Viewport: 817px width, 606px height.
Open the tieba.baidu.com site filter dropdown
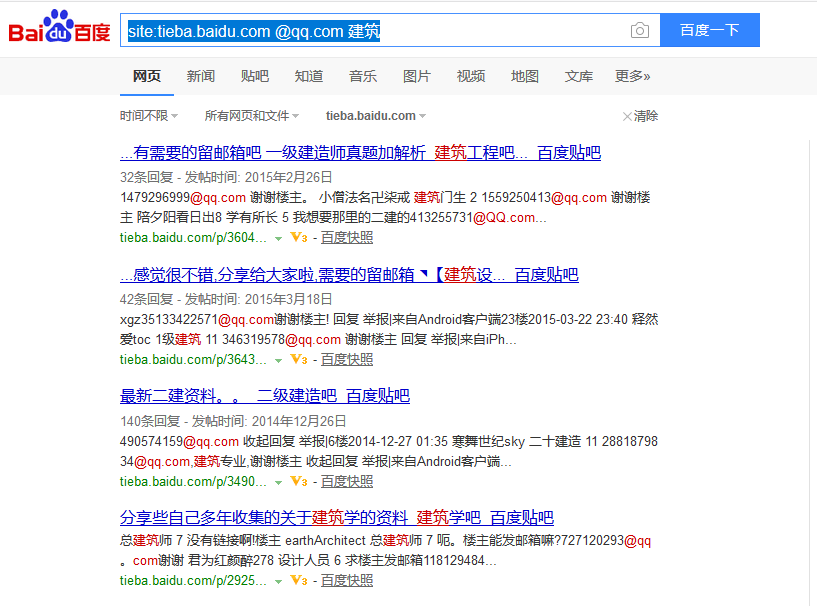pyautogui.click(x=376, y=116)
